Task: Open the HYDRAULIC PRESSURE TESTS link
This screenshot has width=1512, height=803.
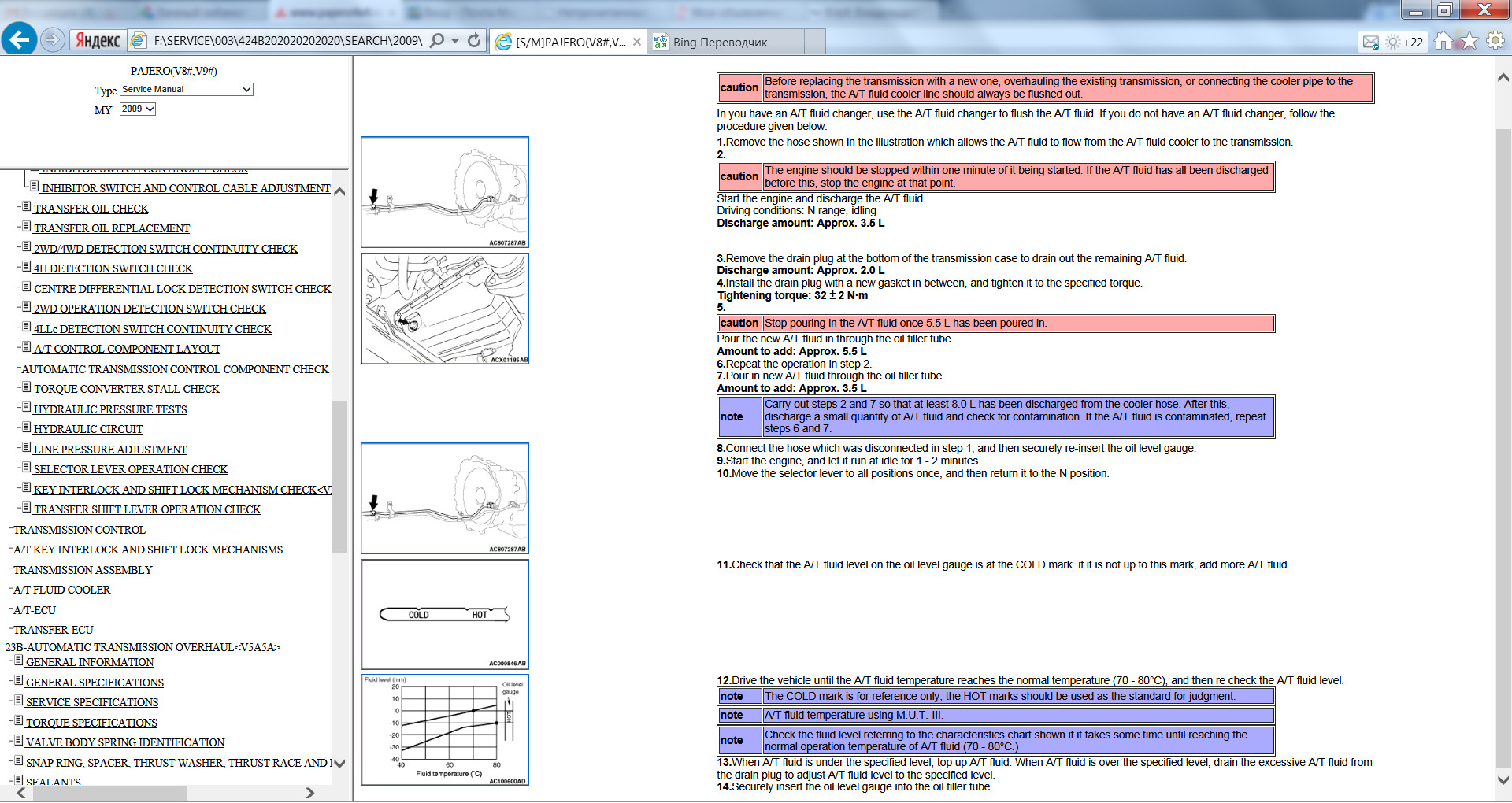Action: coord(110,409)
